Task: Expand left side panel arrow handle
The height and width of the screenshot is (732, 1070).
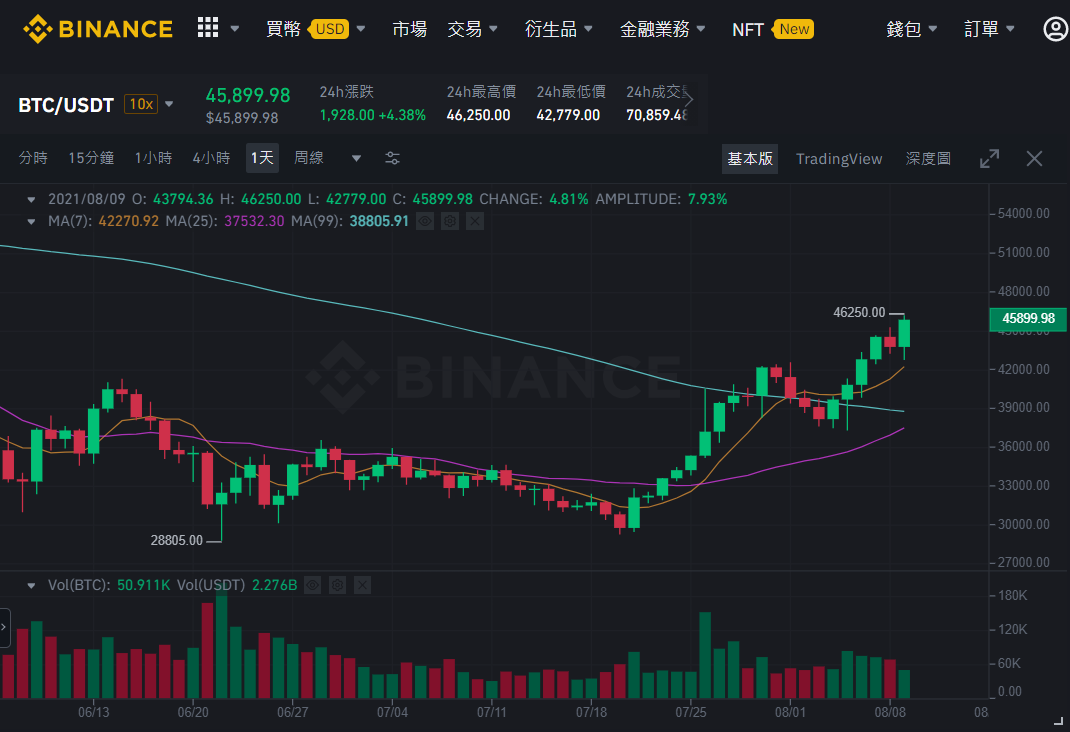Action: pyautogui.click(x=4, y=627)
